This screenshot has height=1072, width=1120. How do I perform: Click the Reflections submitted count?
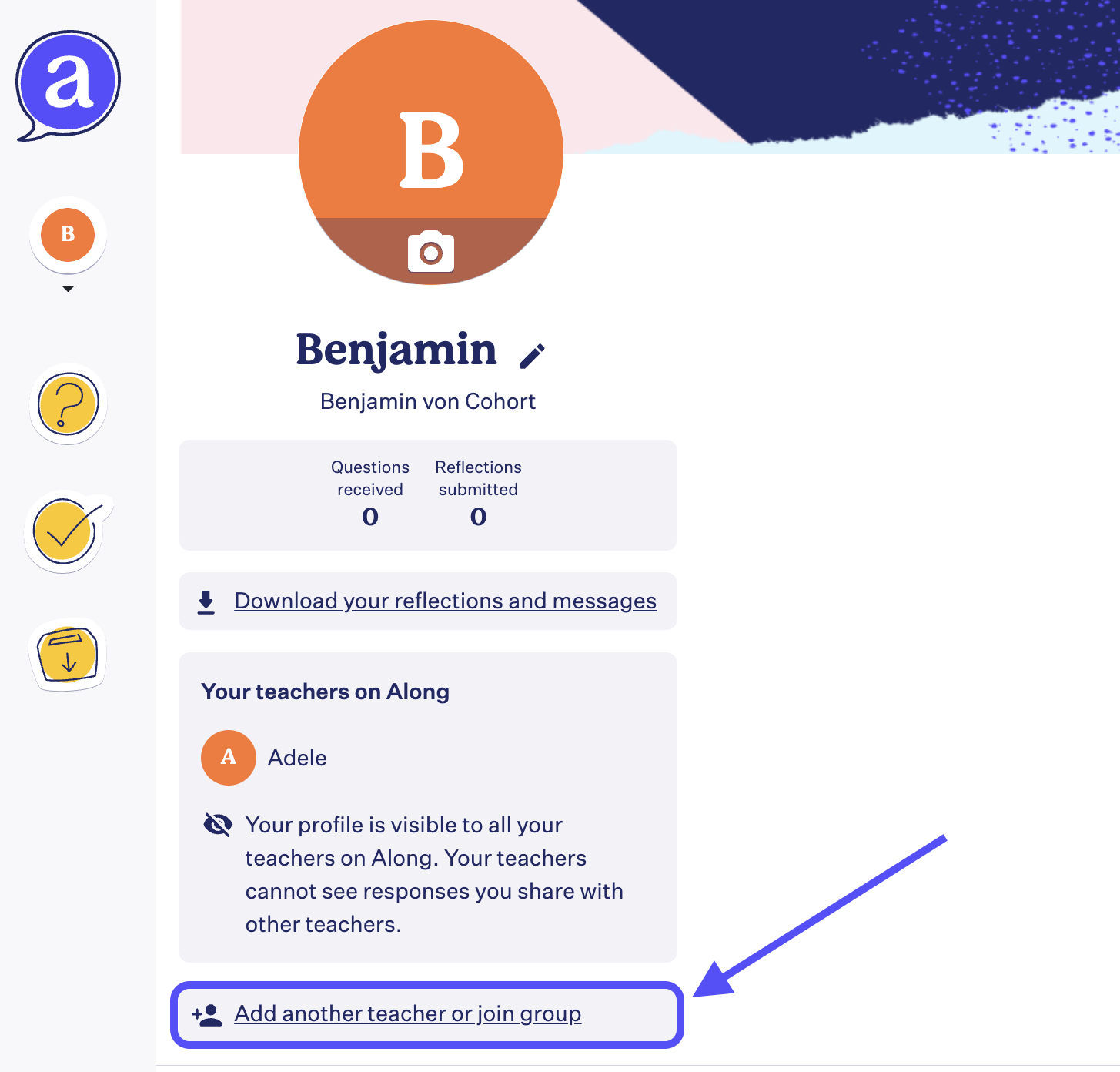[x=478, y=516]
